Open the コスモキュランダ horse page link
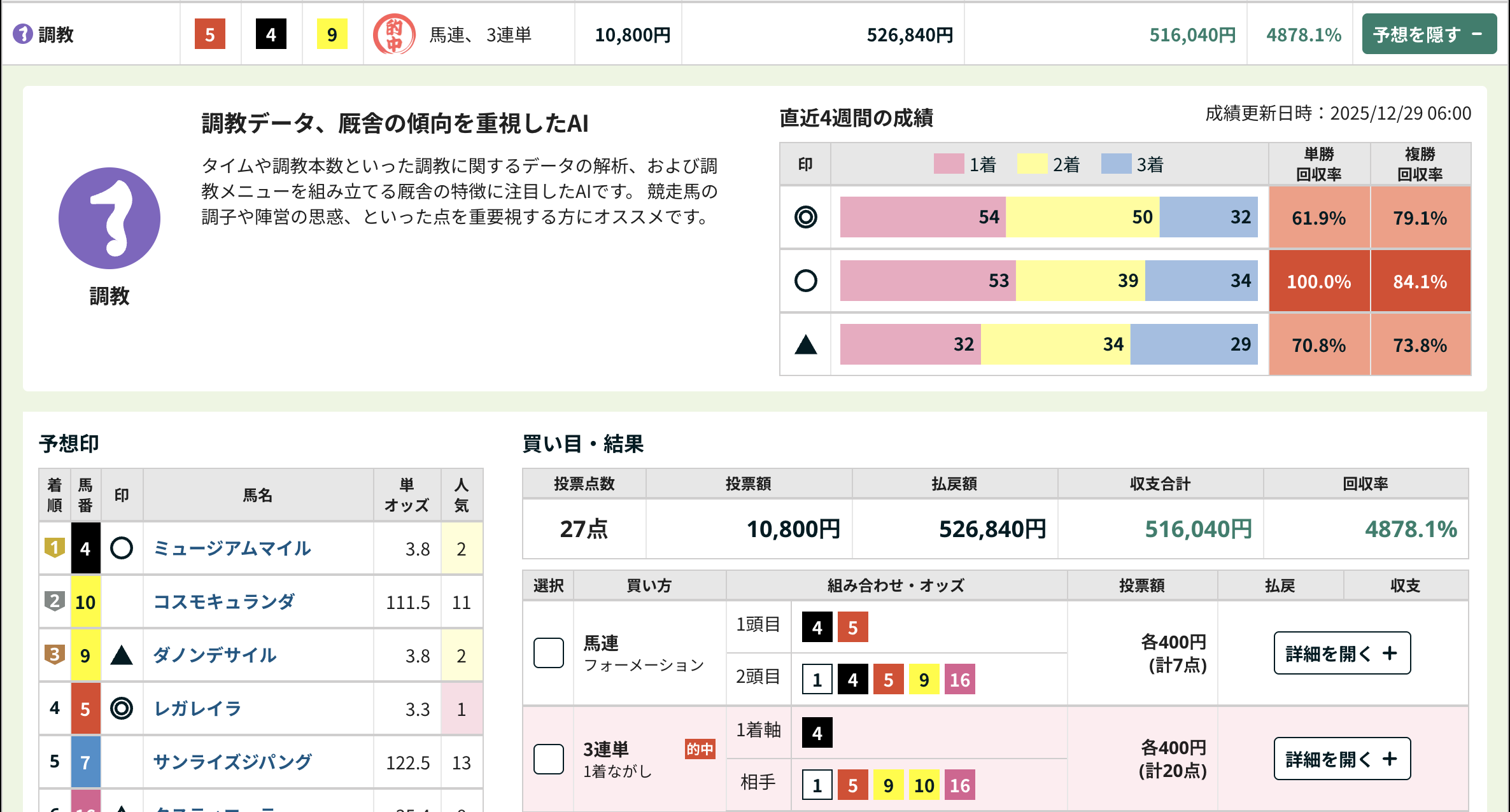1510x812 pixels. pyautogui.click(x=224, y=601)
